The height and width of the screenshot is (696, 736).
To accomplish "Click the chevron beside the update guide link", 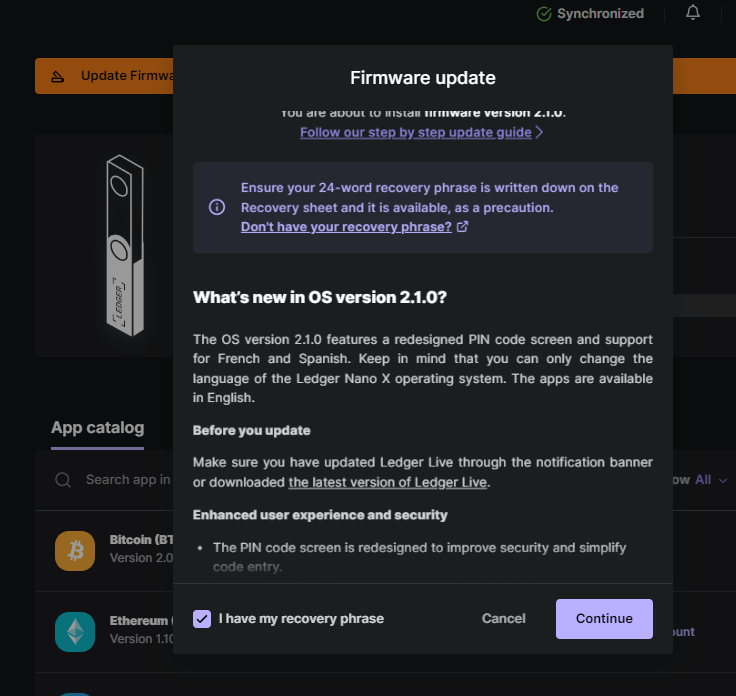I will [540, 132].
